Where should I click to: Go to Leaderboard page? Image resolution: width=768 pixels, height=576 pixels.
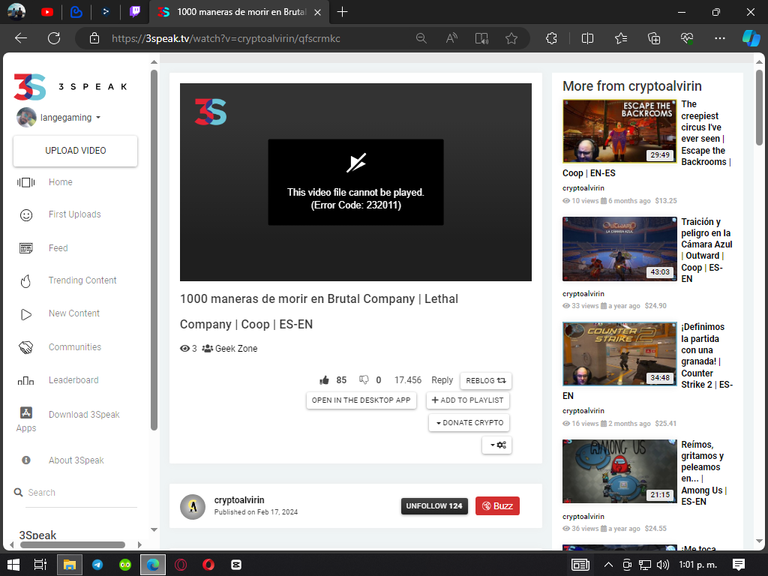(73, 380)
